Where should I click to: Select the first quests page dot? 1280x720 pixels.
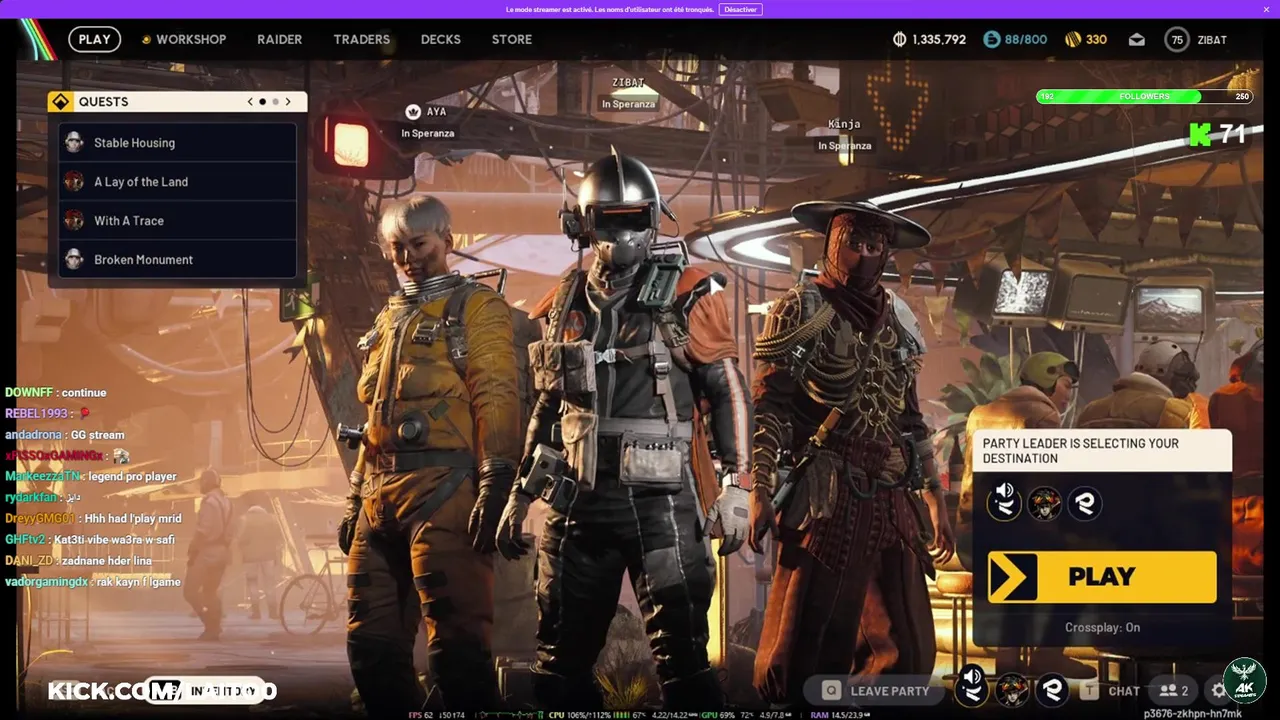[x=262, y=102]
